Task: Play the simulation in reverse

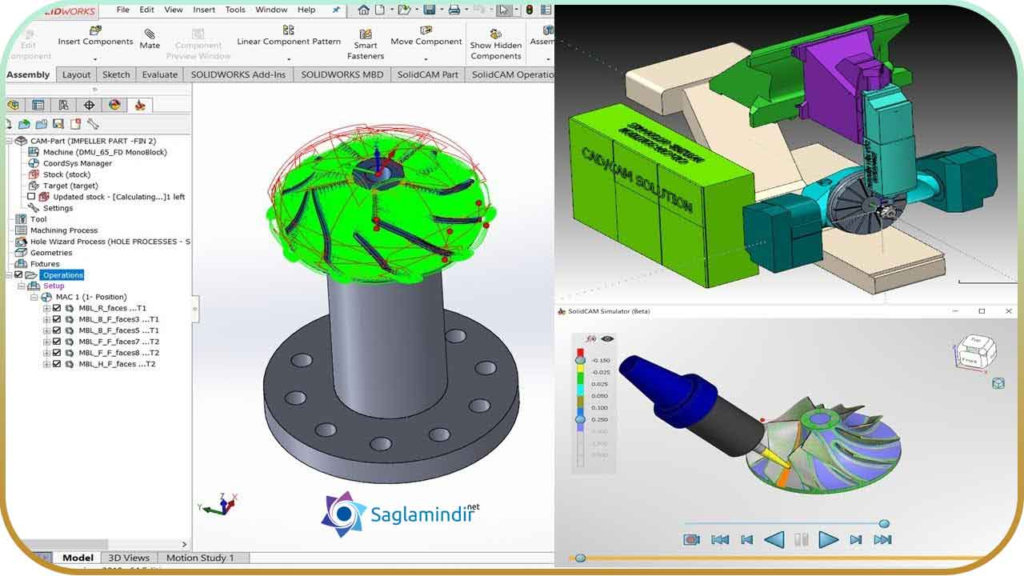Action: pos(775,539)
